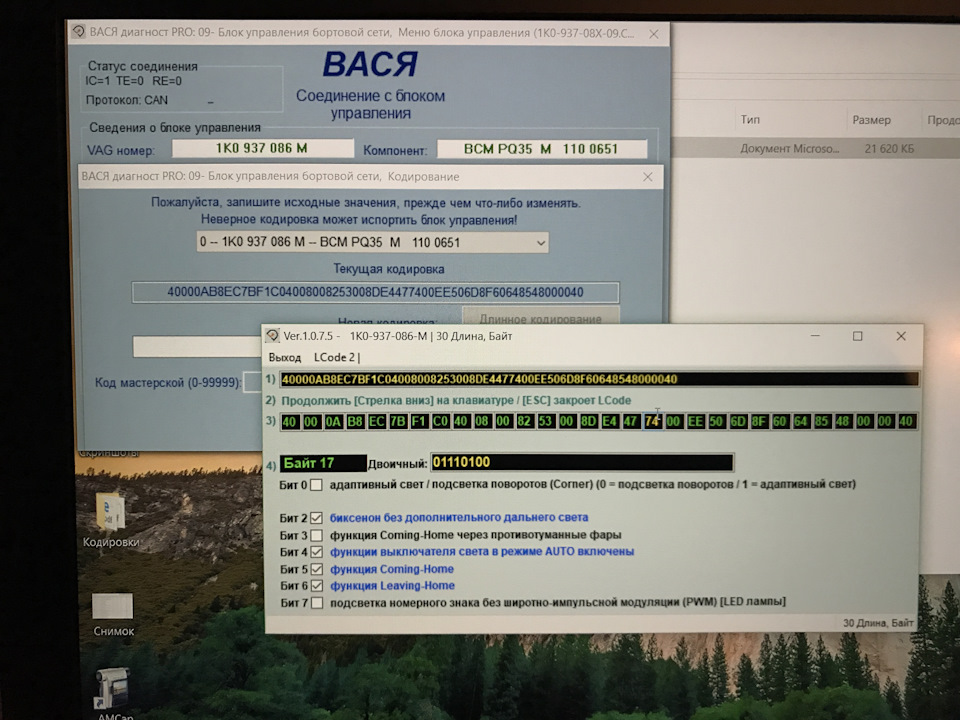Select byte cell B8 in the byte row
960x720 pixels.
(355, 421)
